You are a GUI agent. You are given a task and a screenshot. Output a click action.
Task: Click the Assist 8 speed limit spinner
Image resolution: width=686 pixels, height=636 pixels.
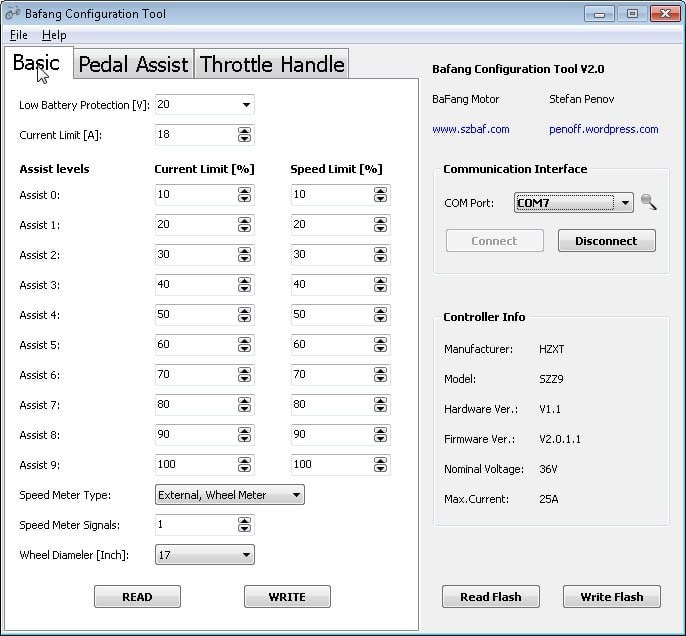pos(381,435)
